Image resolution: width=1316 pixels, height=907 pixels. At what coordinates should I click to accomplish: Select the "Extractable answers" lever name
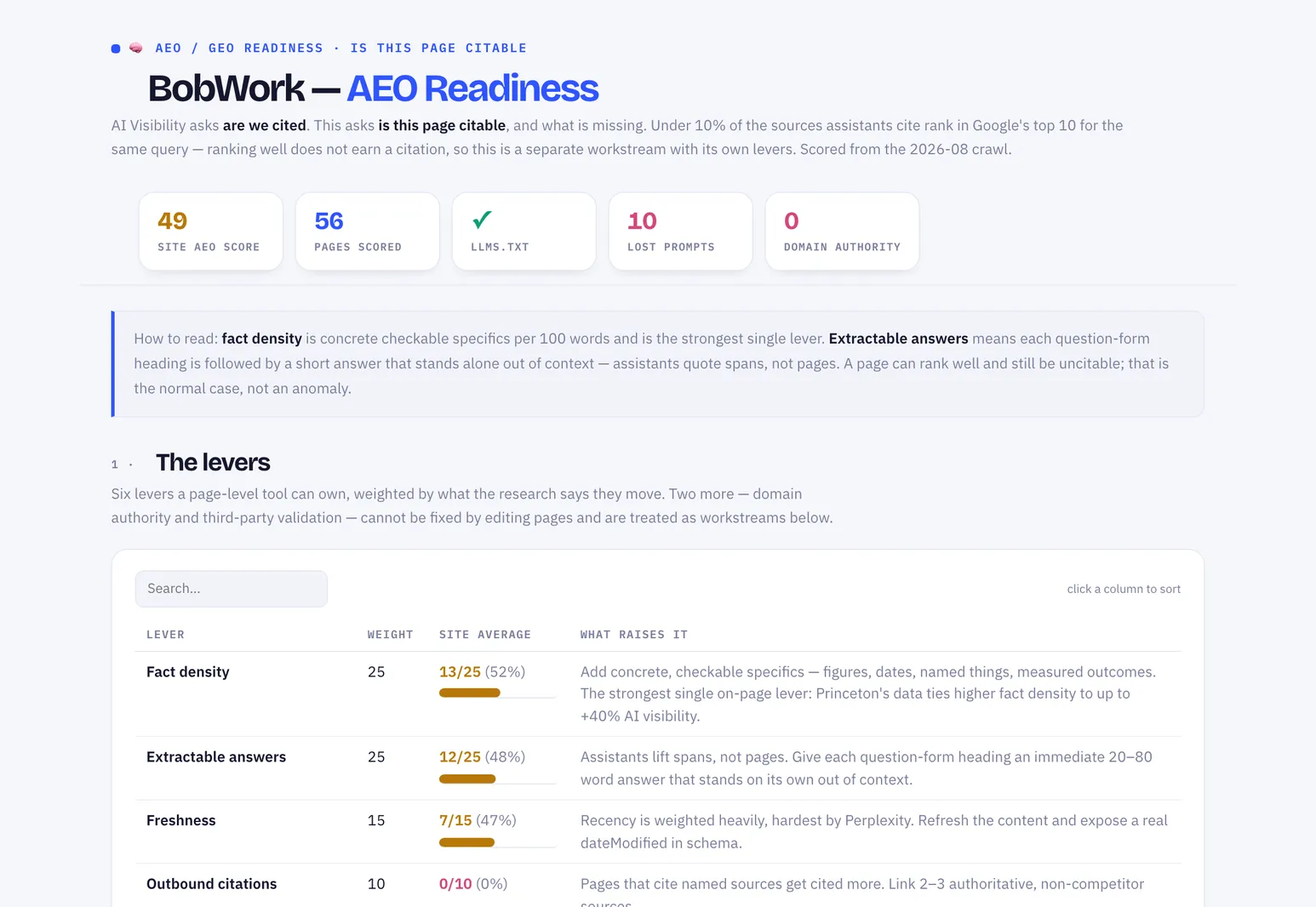216,757
